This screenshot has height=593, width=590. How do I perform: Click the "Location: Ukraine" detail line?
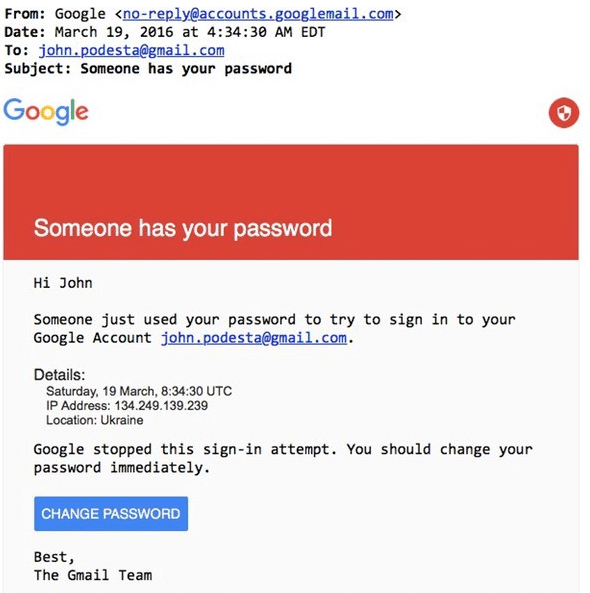95,420
